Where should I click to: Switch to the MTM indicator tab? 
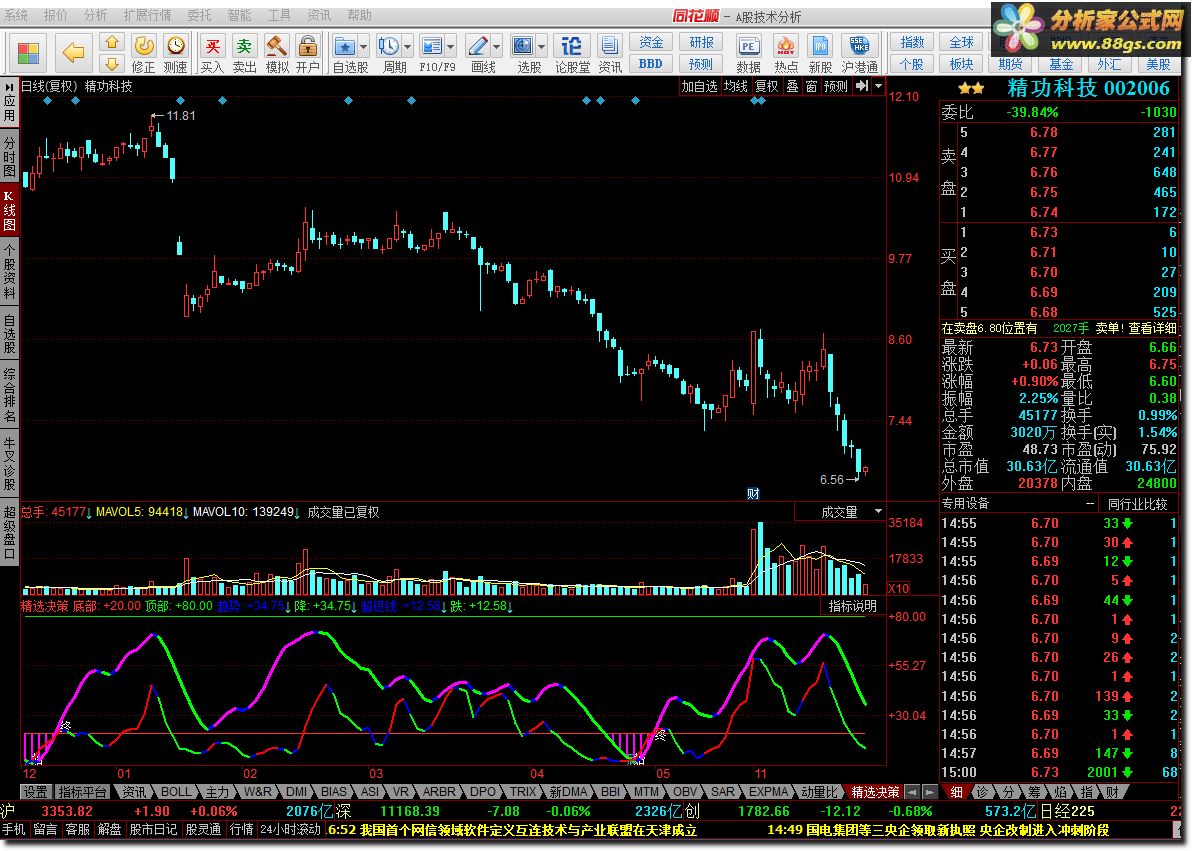[x=646, y=792]
